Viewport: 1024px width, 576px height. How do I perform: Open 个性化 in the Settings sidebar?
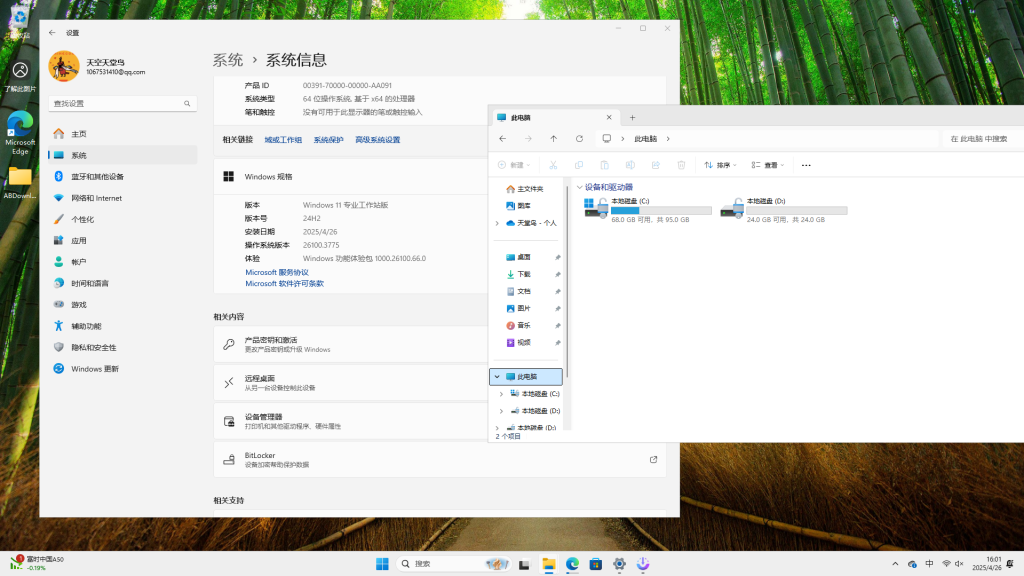click(x=123, y=219)
